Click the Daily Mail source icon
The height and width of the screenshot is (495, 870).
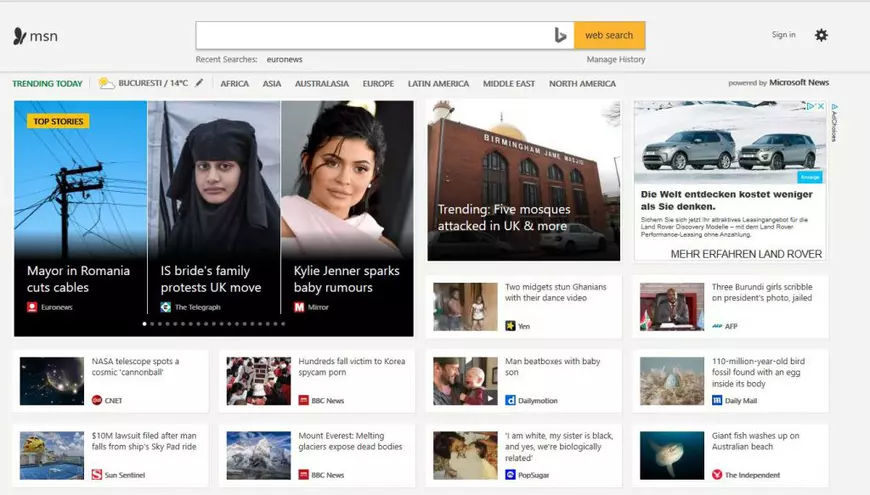coord(717,400)
